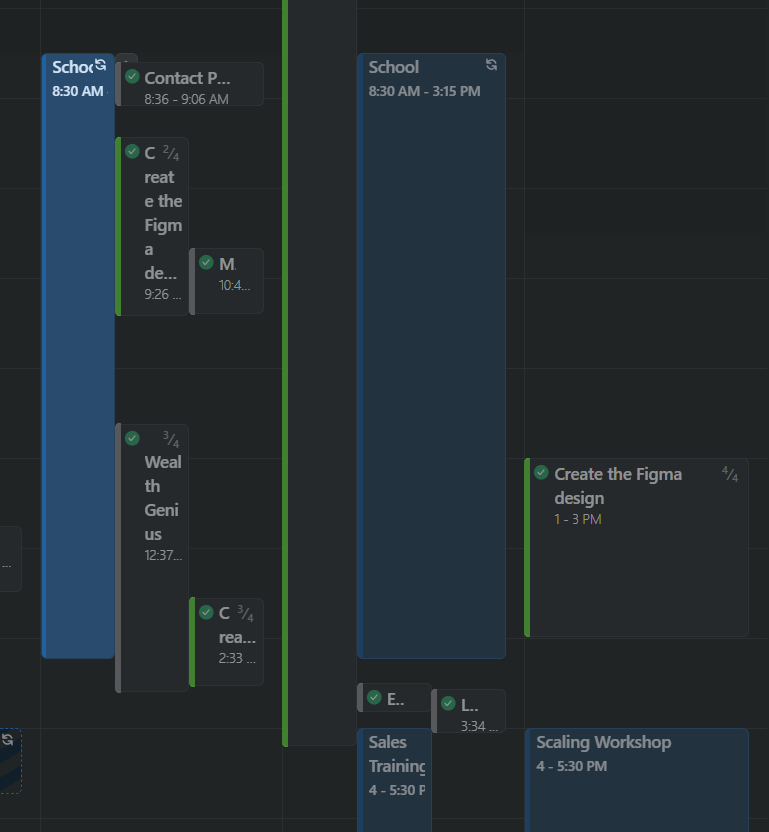Click recurrence icon on wide School event
769x832 pixels.
point(491,65)
